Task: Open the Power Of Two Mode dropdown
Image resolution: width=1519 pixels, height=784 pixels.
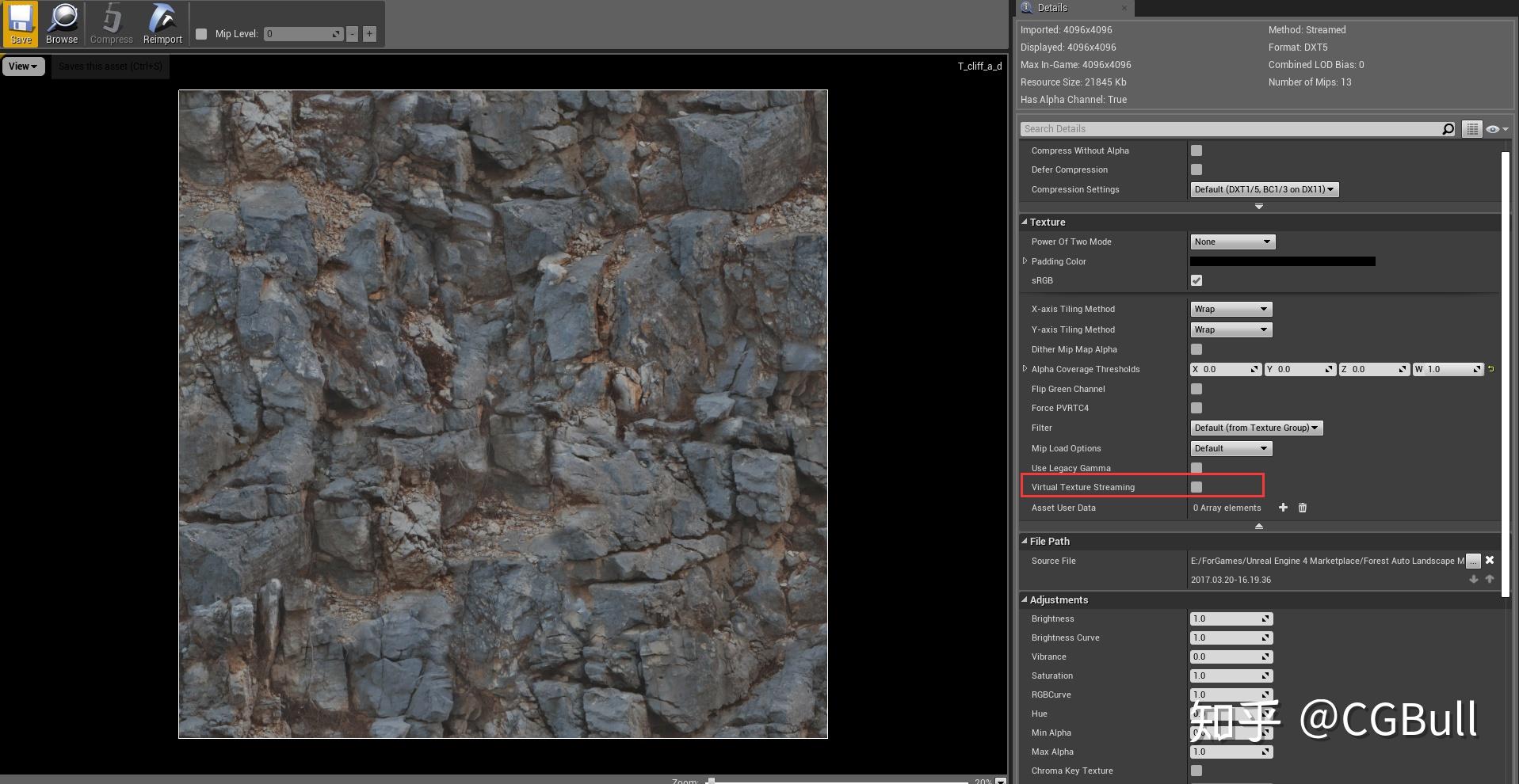Action: [x=1232, y=241]
